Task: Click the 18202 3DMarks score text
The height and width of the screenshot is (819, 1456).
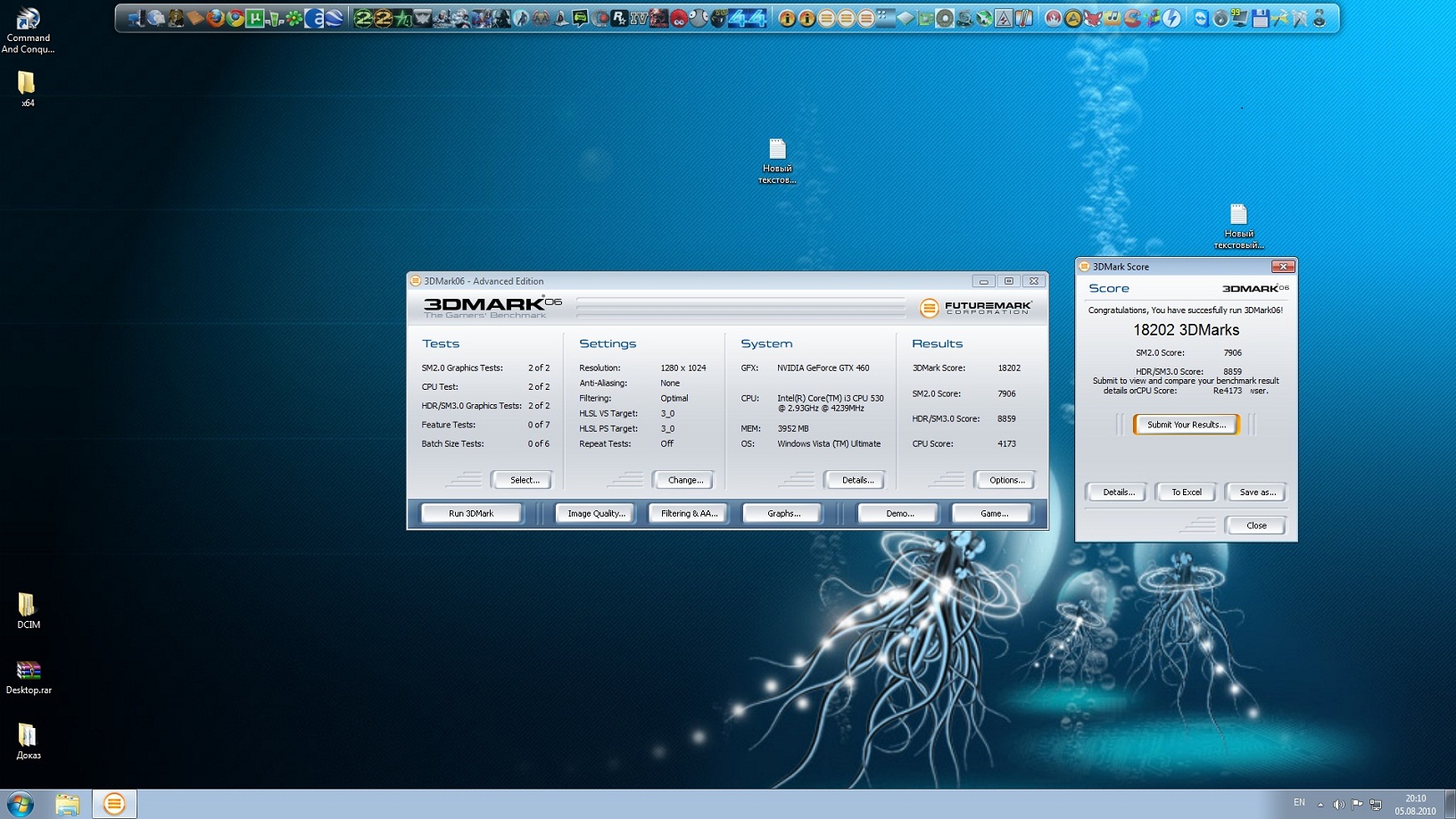Action: click(1186, 330)
